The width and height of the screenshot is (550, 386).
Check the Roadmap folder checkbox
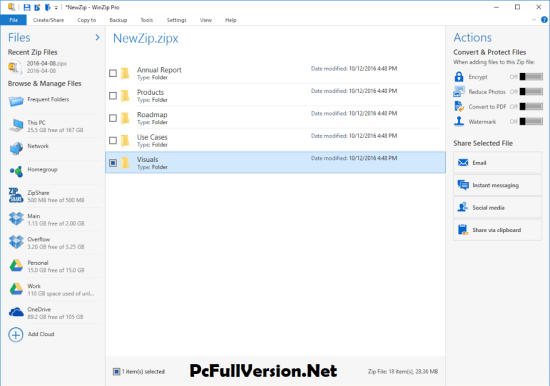pyautogui.click(x=113, y=118)
